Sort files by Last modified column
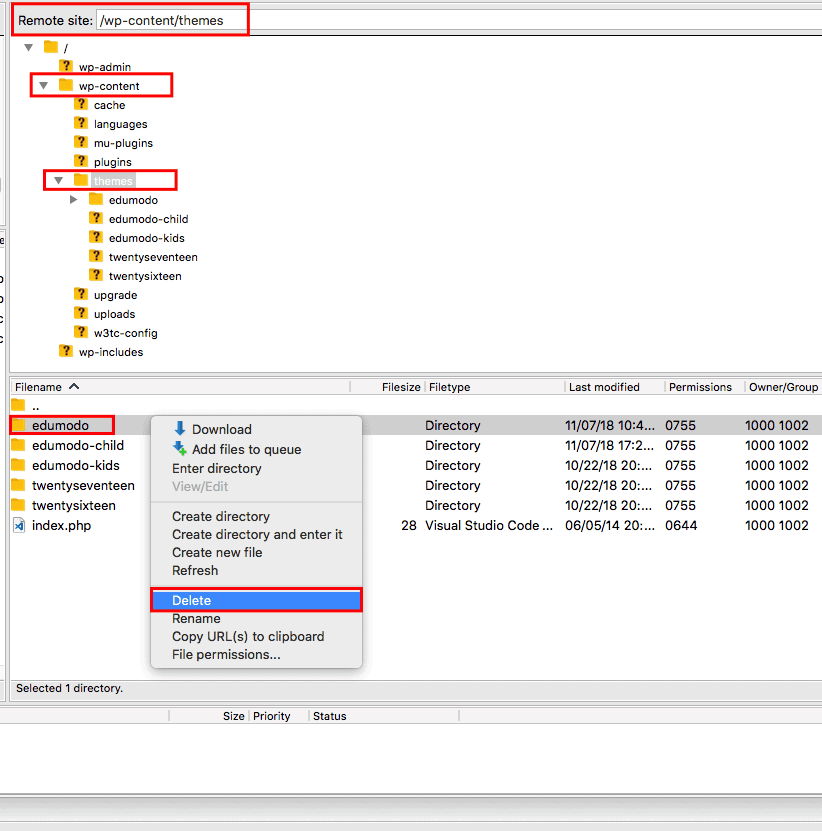Image resolution: width=822 pixels, height=831 pixels. (x=604, y=387)
